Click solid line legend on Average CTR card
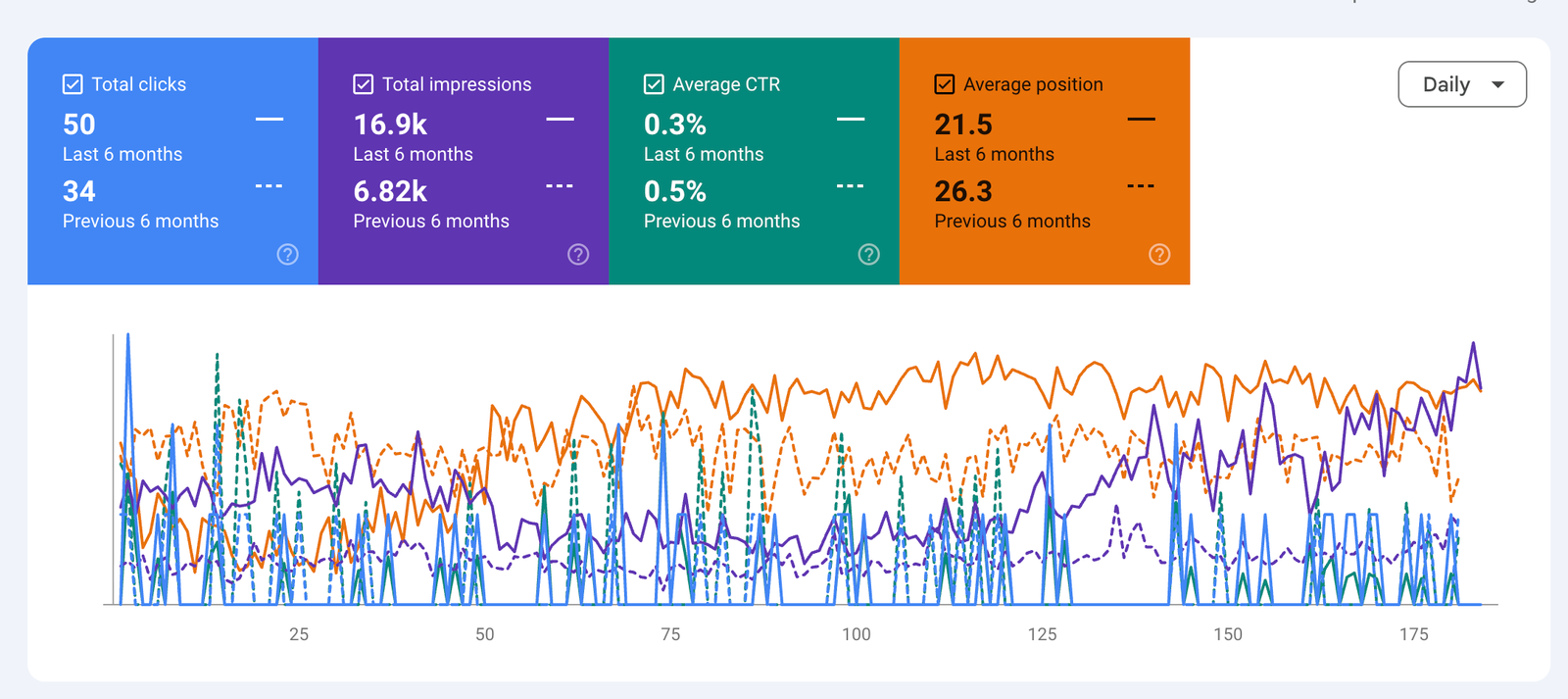Viewport: 1568px width, 699px height. coord(851,120)
